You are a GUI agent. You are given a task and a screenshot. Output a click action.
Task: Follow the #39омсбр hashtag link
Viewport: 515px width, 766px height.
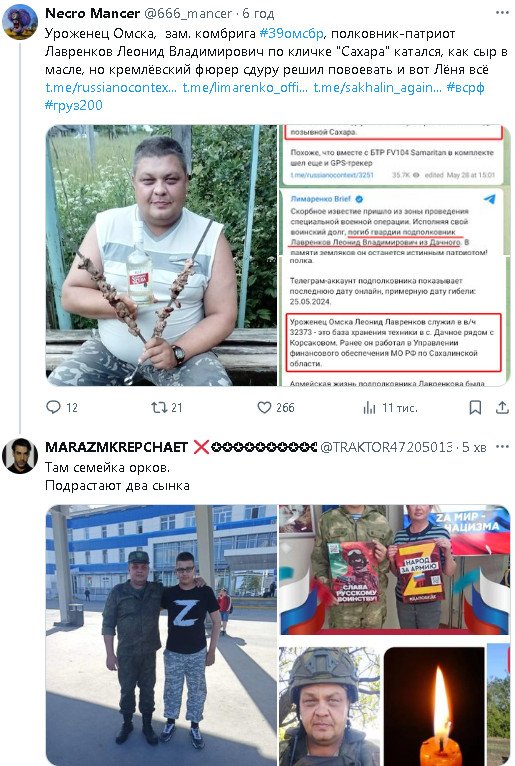(x=291, y=33)
